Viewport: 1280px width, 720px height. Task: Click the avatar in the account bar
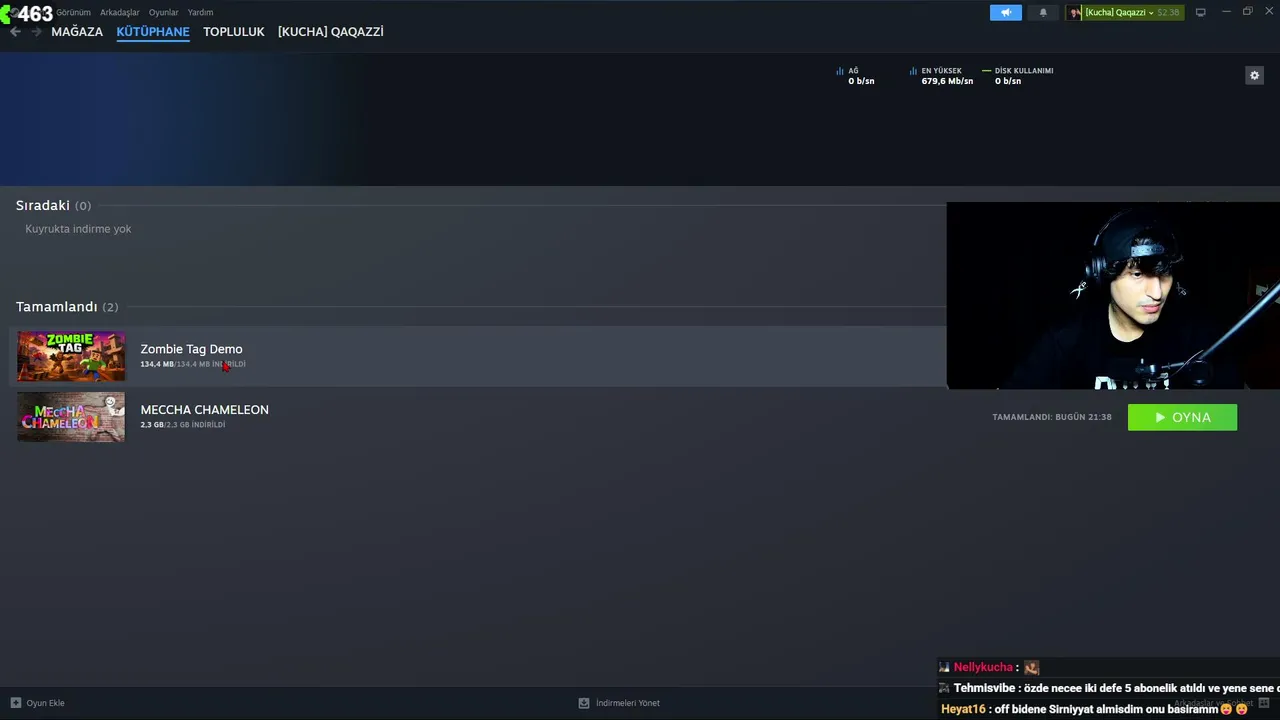pyautogui.click(x=1076, y=12)
